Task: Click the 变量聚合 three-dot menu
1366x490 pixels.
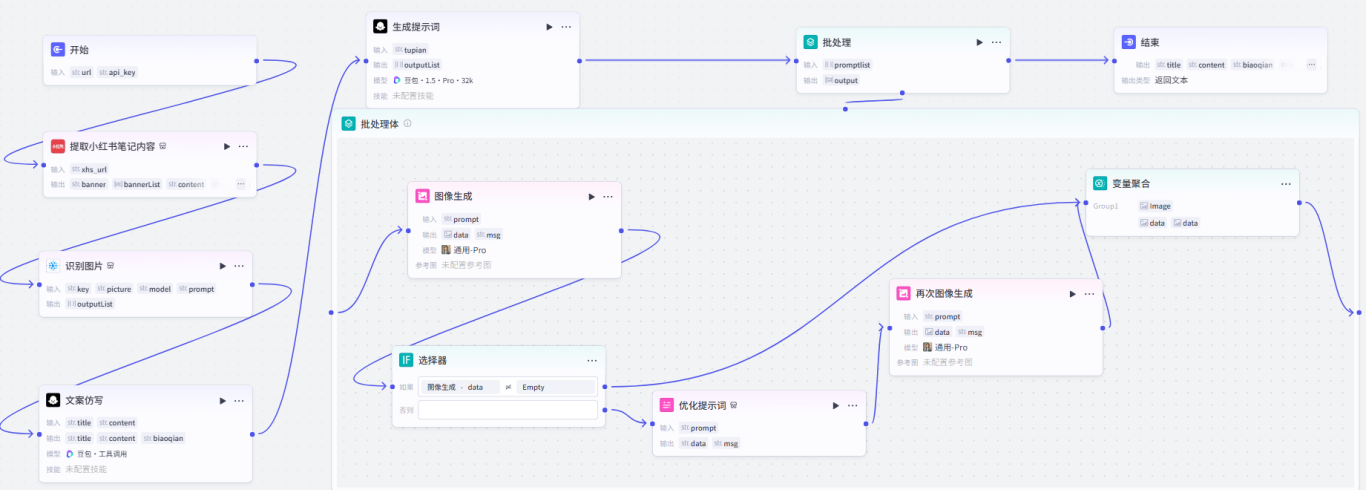Action: click(x=1286, y=184)
